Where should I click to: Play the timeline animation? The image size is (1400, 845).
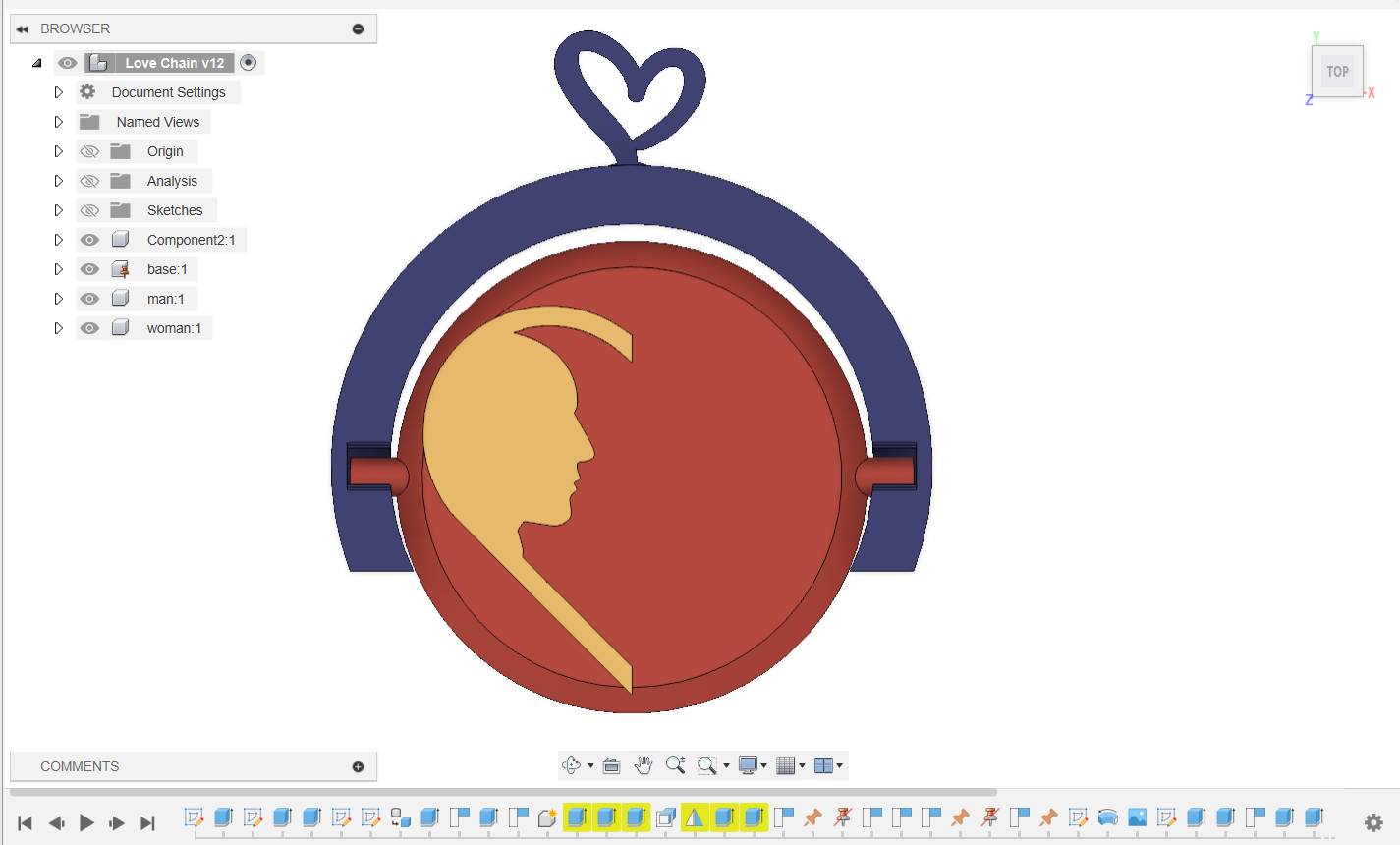coord(86,822)
